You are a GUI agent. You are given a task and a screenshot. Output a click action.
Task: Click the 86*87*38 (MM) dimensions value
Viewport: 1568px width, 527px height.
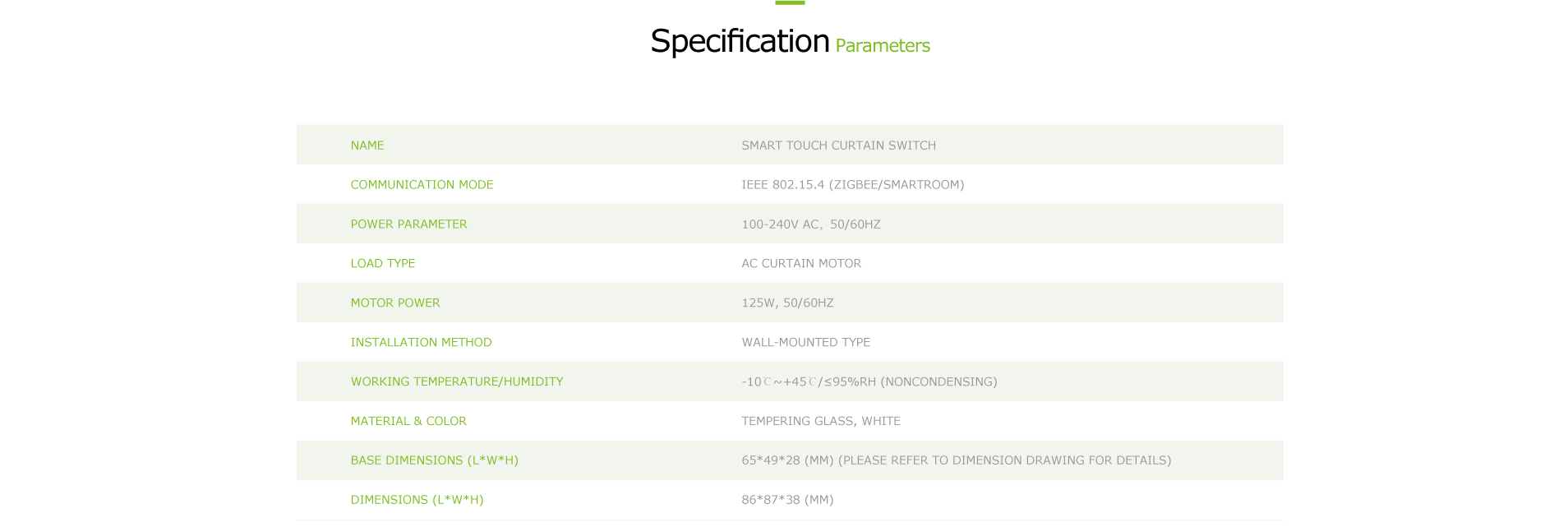tap(788, 501)
